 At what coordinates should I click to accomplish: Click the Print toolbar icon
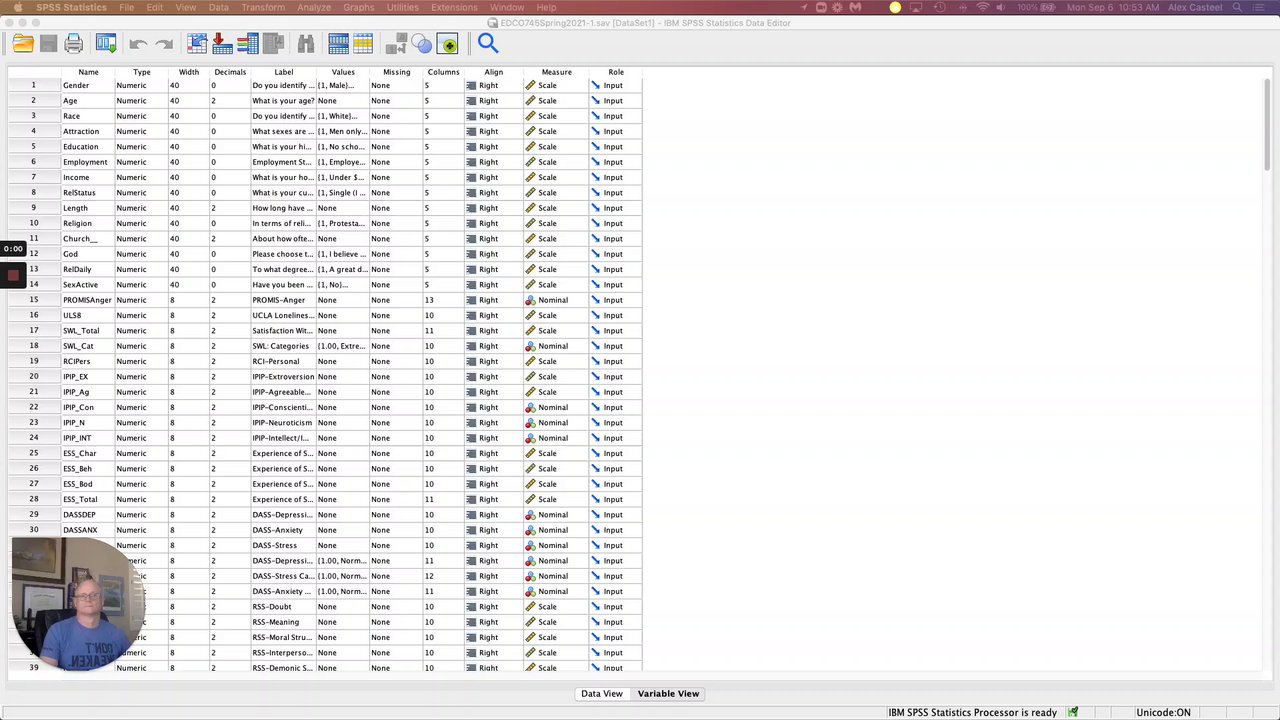pyautogui.click(x=73, y=43)
